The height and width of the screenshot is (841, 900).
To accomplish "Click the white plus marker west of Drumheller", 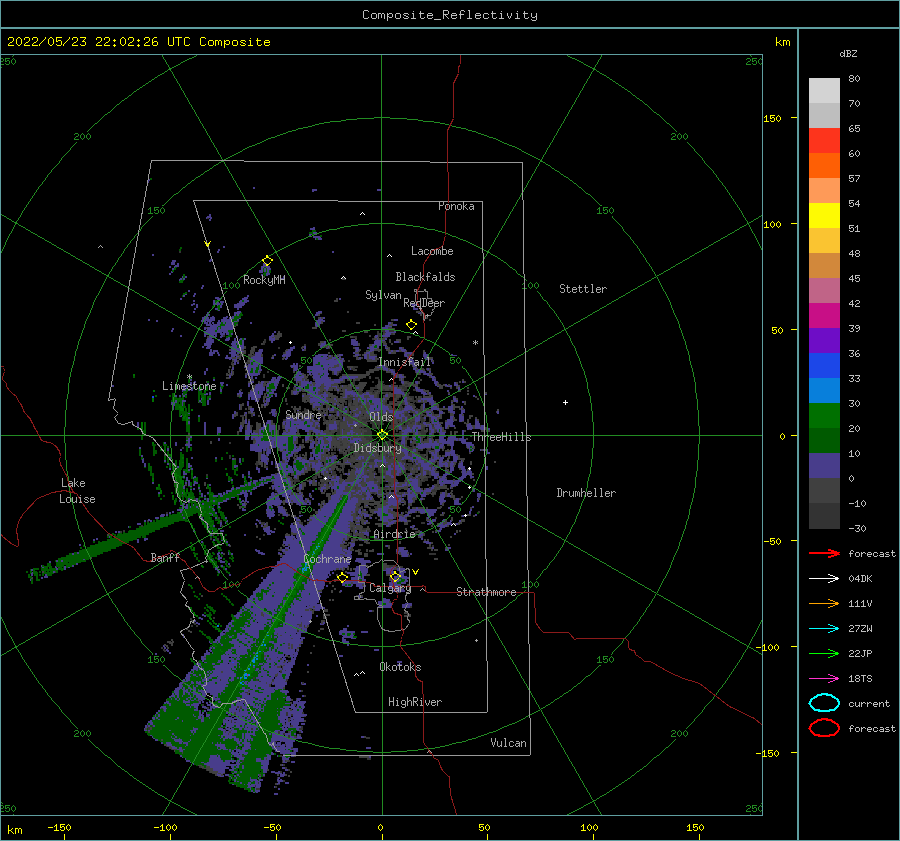I will (565, 402).
